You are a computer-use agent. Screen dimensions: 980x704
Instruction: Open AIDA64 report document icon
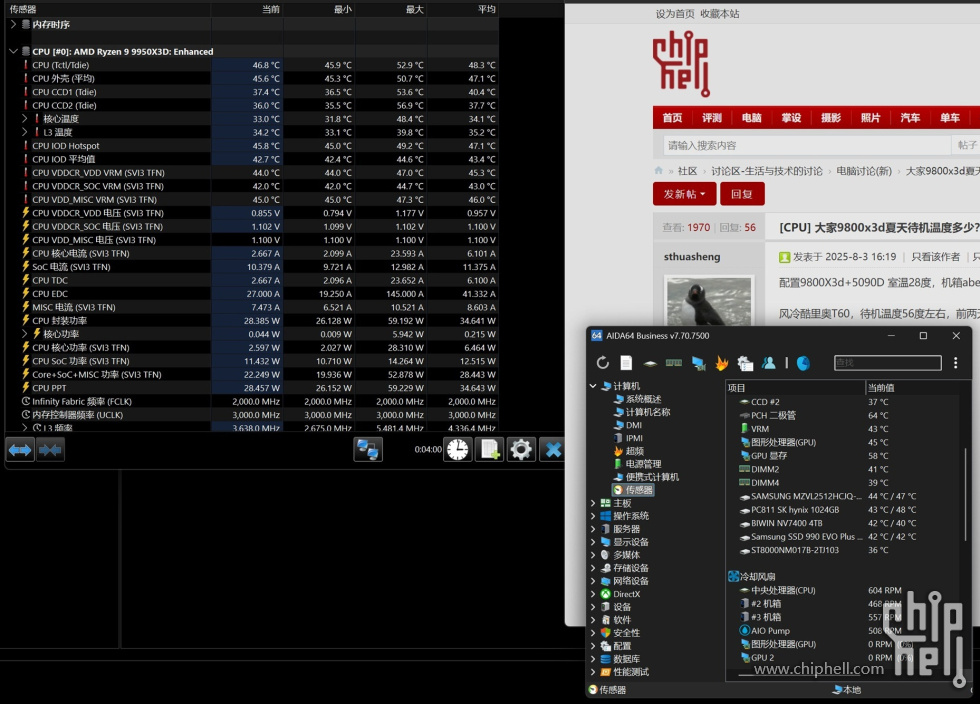626,363
